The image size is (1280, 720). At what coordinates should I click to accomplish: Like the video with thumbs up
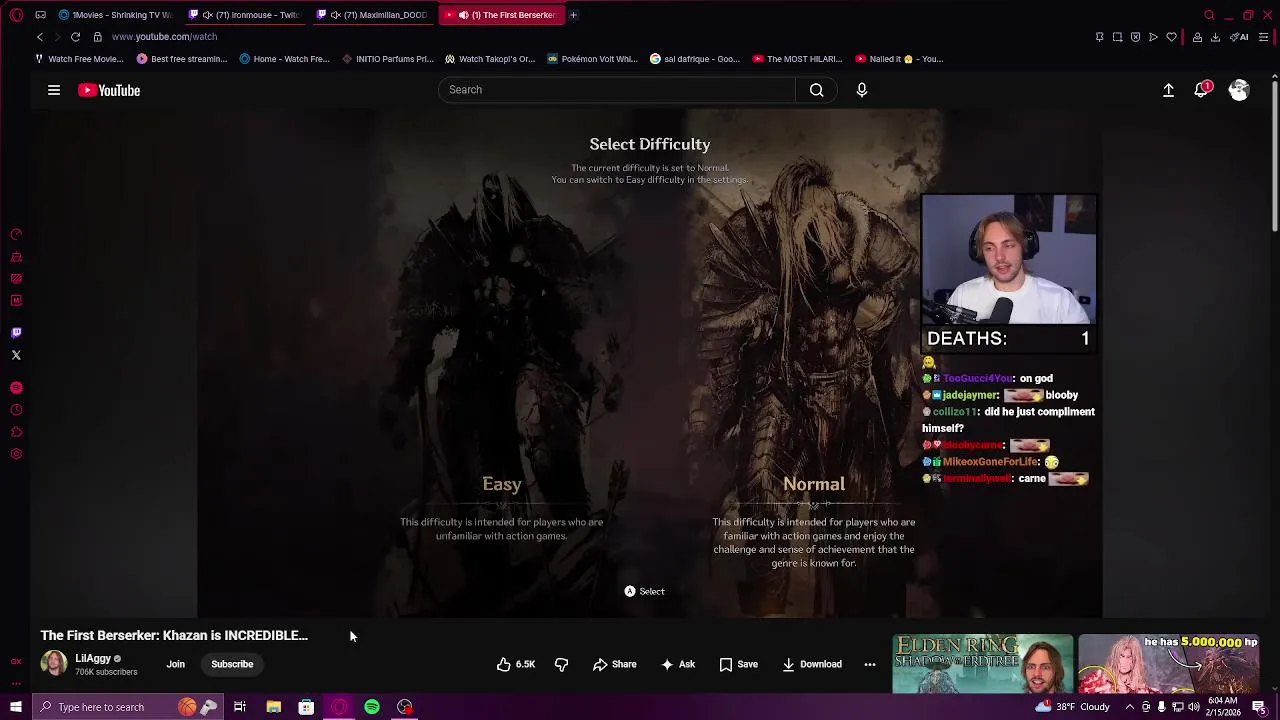click(x=514, y=664)
